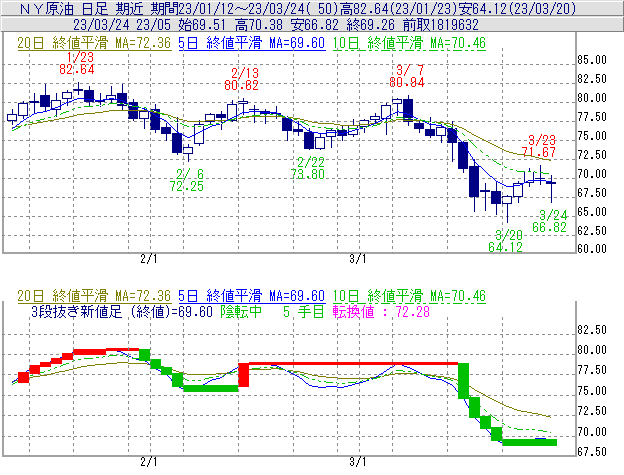
Task: Click the 2/22 73.80 low label
Action: tap(308, 168)
